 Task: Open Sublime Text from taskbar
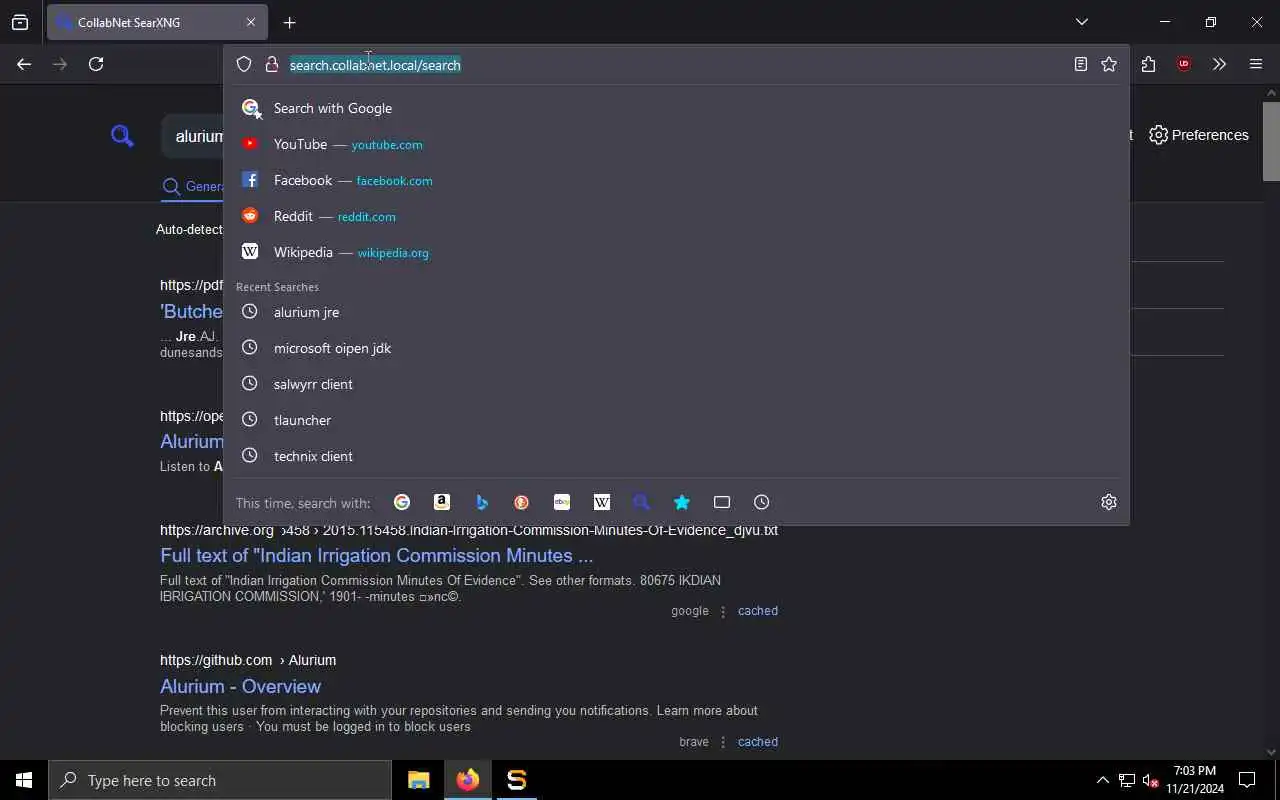pos(517,780)
